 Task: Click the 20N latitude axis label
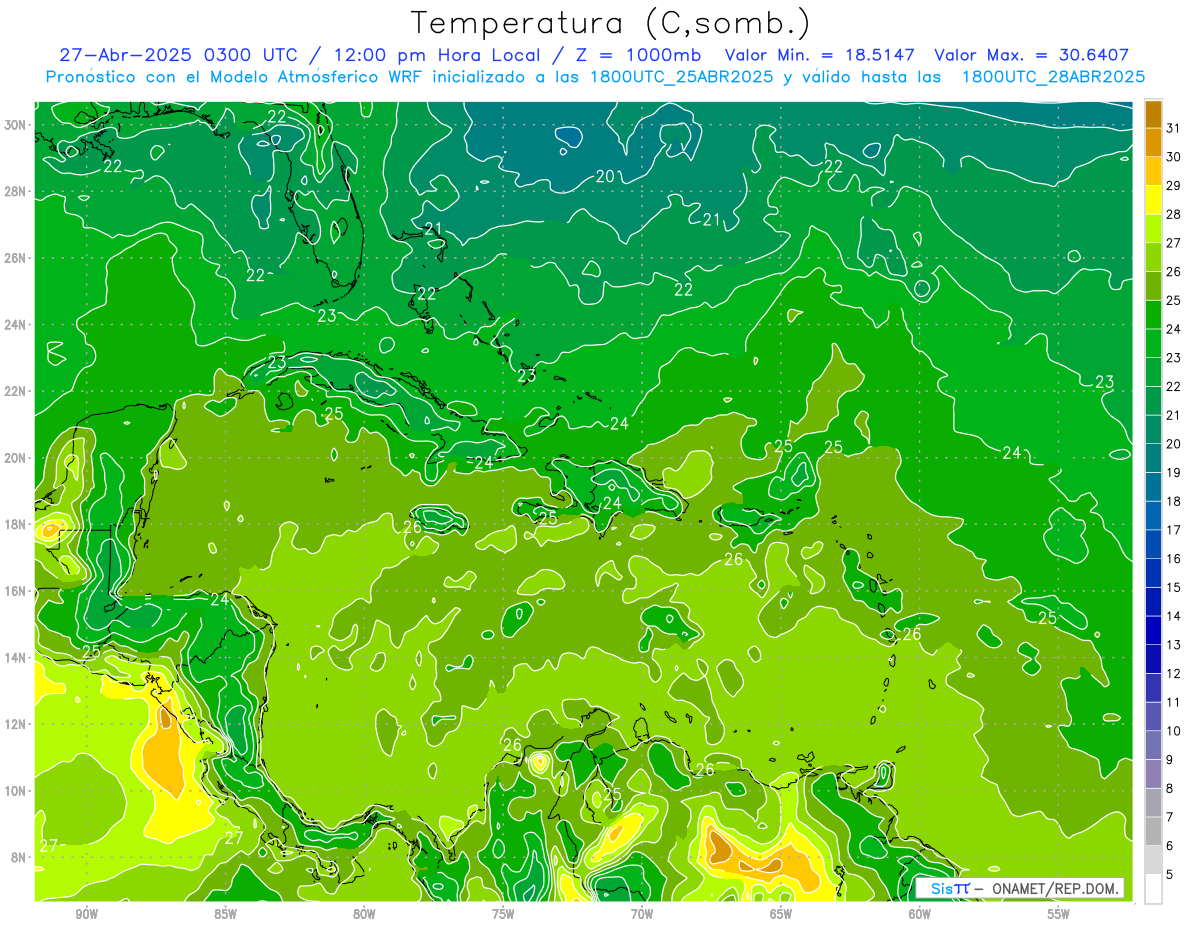(14, 458)
